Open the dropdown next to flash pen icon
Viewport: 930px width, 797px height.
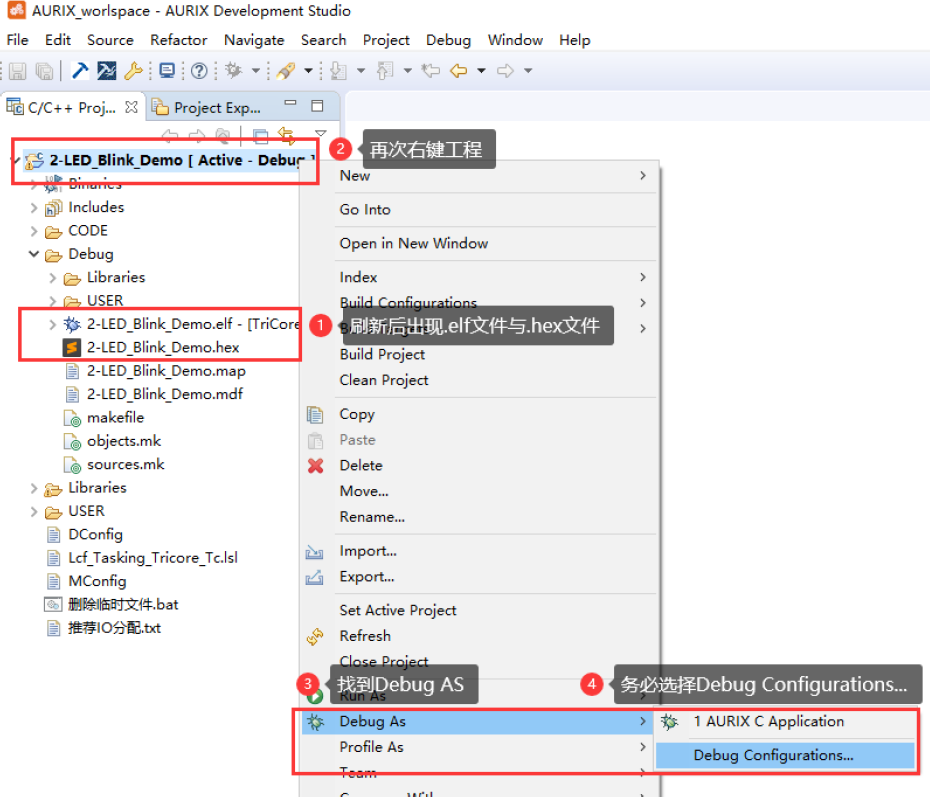pos(308,71)
